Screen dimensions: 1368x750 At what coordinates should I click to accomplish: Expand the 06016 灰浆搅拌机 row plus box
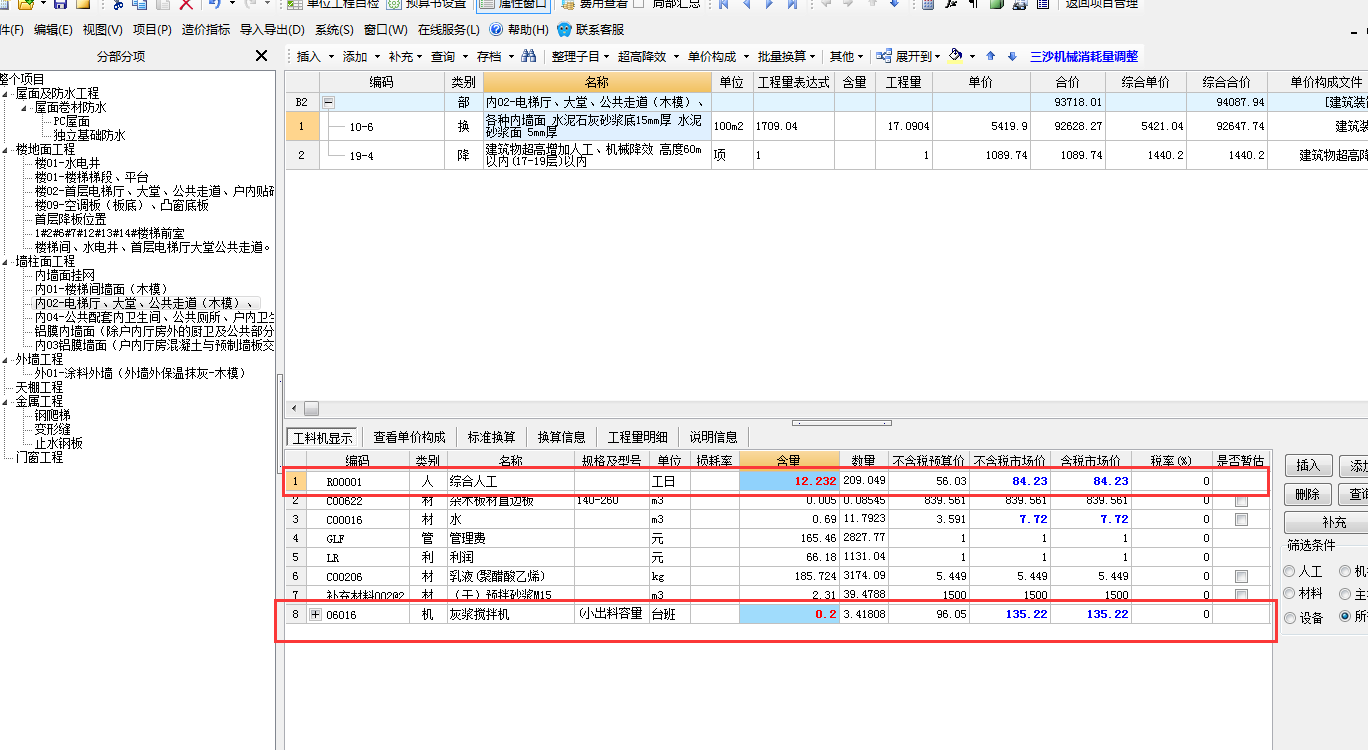(x=316, y=614)
